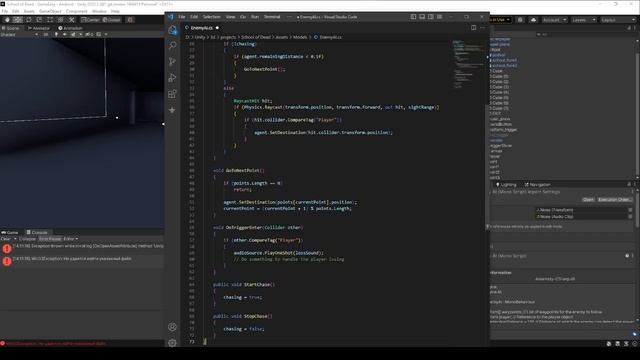Toggle scene lighting in Scene view toolbar
This screenshot has height=360, width=640.
[56, 35]
